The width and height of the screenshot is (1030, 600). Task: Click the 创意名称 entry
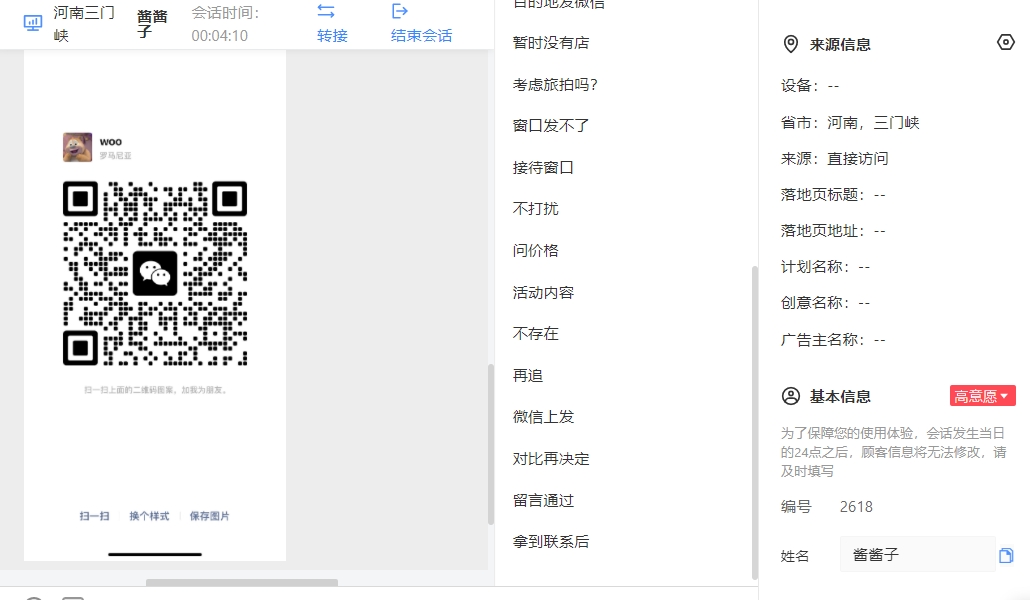[x=825, y=303]
